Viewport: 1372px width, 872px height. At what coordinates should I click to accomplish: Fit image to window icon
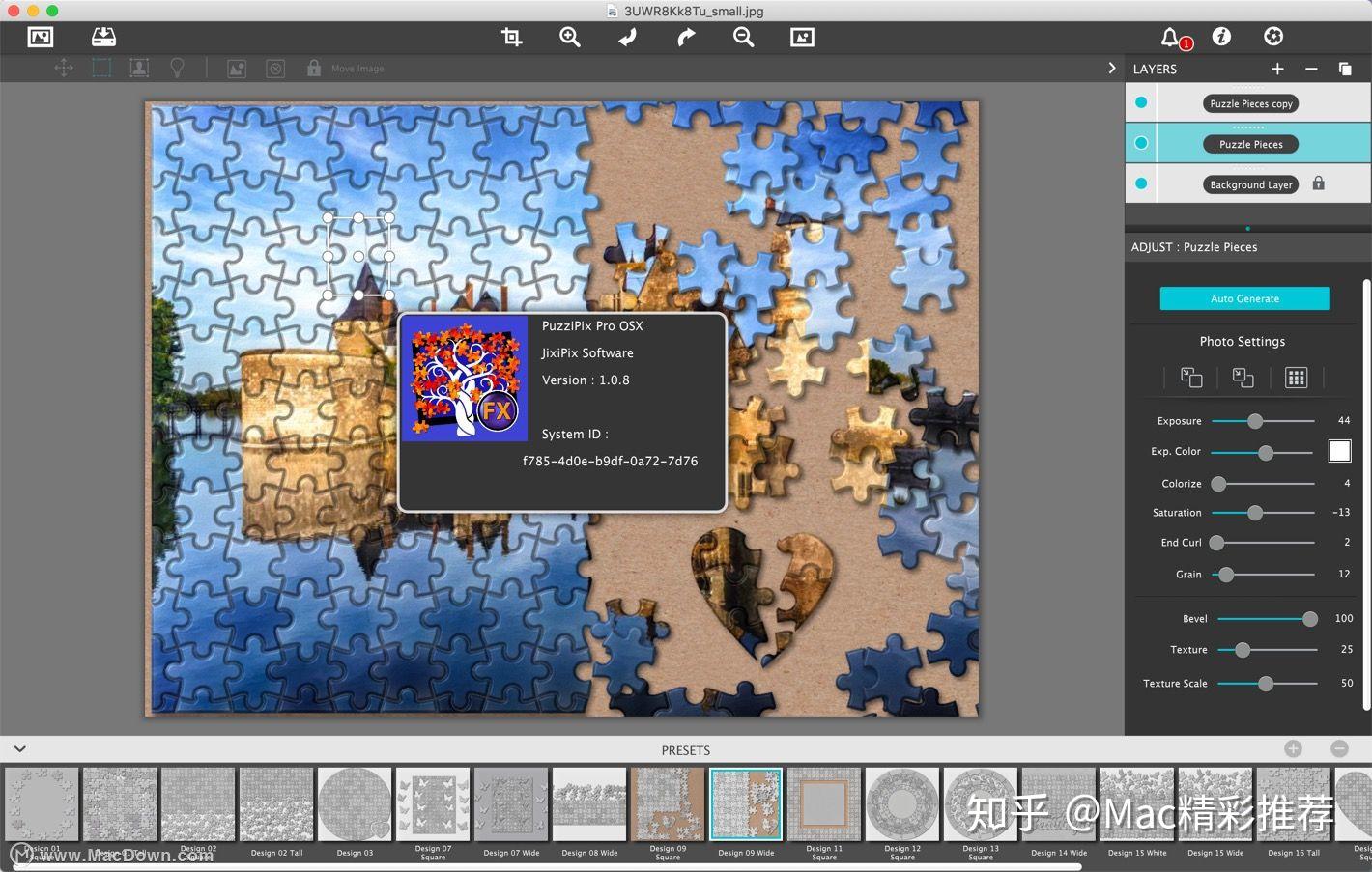(x=802, y=37)
